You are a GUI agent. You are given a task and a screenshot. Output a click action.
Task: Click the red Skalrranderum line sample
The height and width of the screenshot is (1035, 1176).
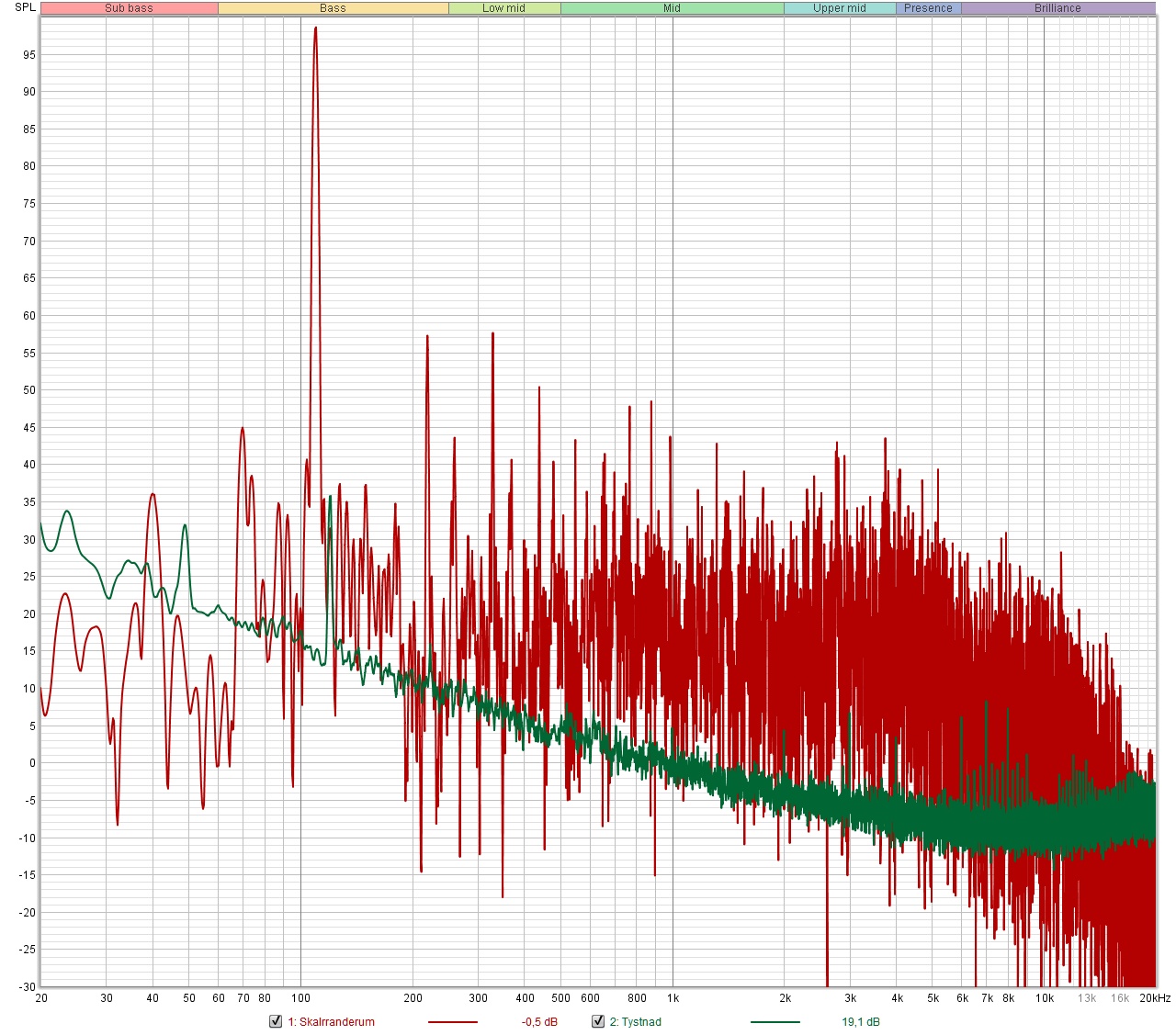[453, 1022]
